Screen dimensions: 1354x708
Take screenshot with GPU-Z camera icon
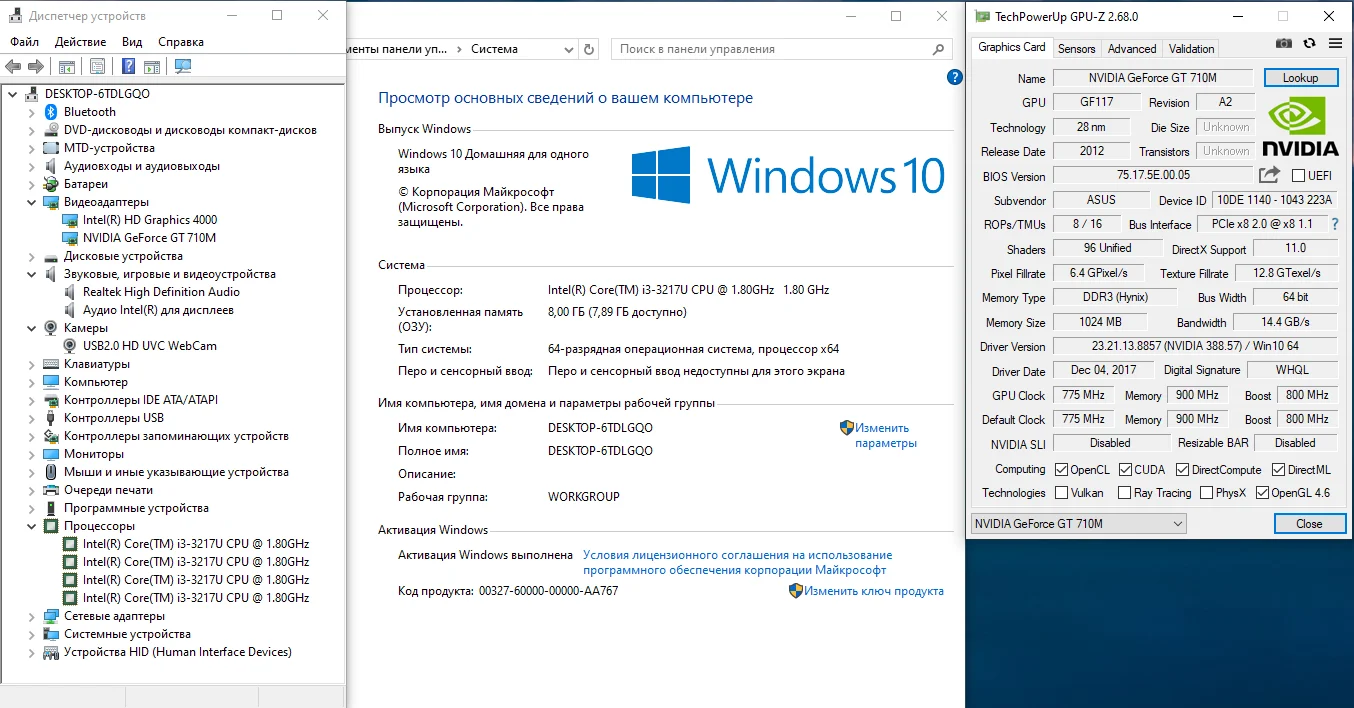point(1284,43)
